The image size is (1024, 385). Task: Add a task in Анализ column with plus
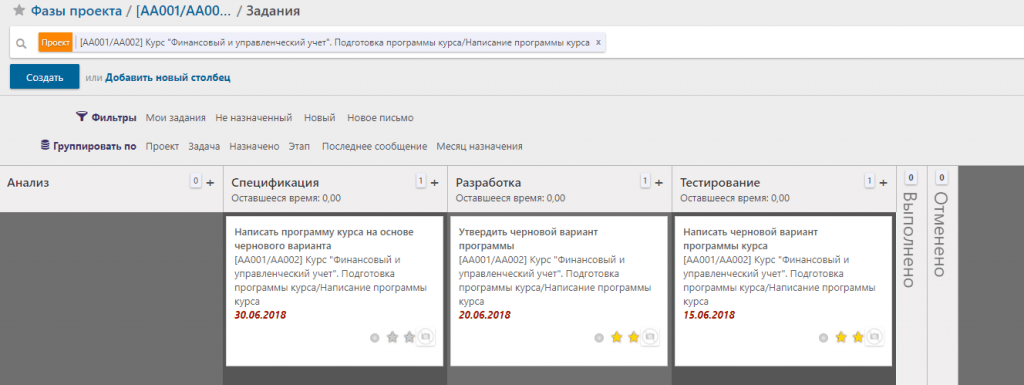210,183
